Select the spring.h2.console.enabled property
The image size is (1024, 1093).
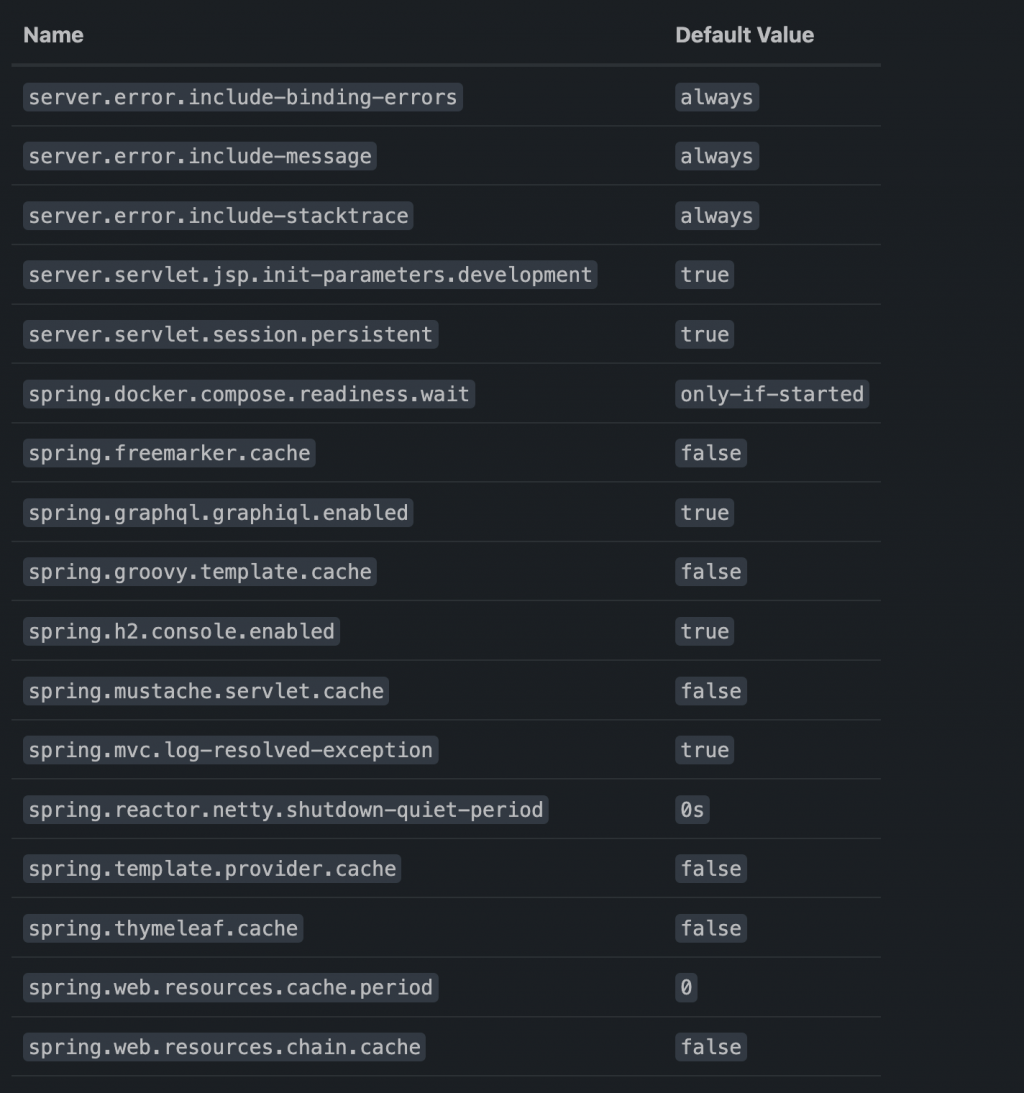click(x=181, y=632)
